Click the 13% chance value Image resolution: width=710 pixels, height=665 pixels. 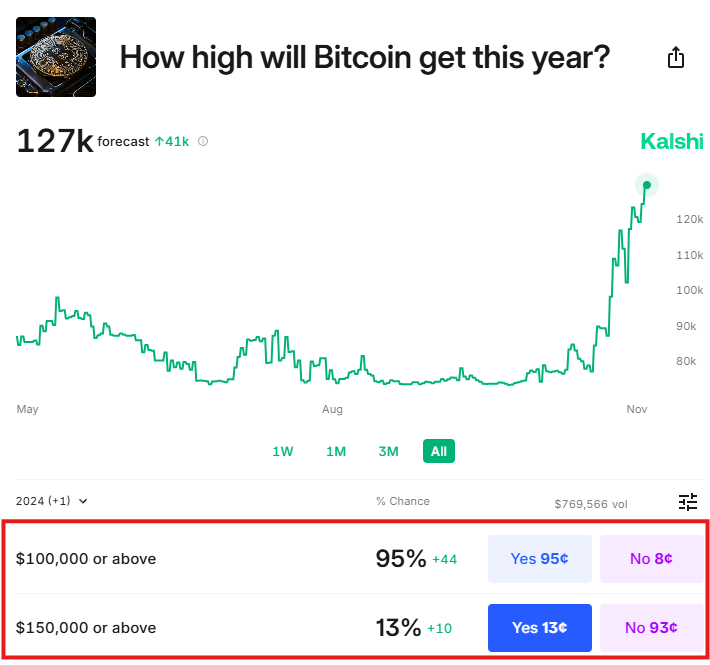(x=398, y=628)
